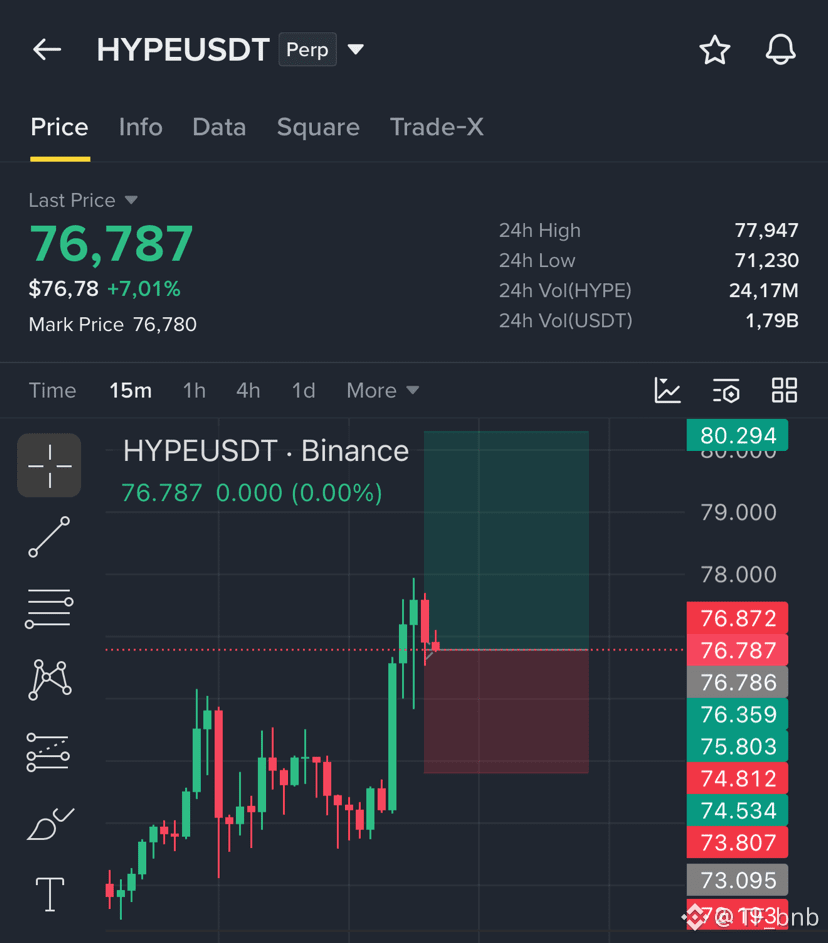Viewport: 828px width, 943px height.
Task: Select the Time line chart view
Action: pyautogui.click(x=52, y=391)
